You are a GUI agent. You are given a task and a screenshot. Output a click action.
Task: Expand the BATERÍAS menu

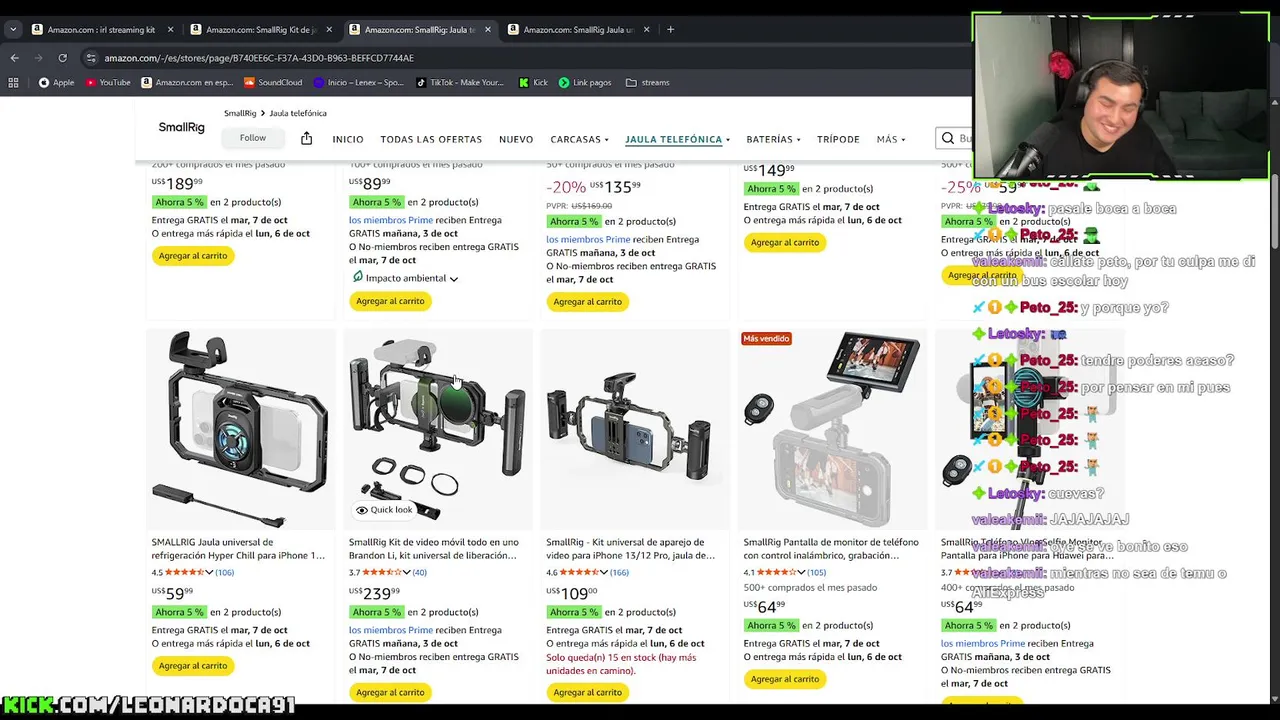pos(773,139)
